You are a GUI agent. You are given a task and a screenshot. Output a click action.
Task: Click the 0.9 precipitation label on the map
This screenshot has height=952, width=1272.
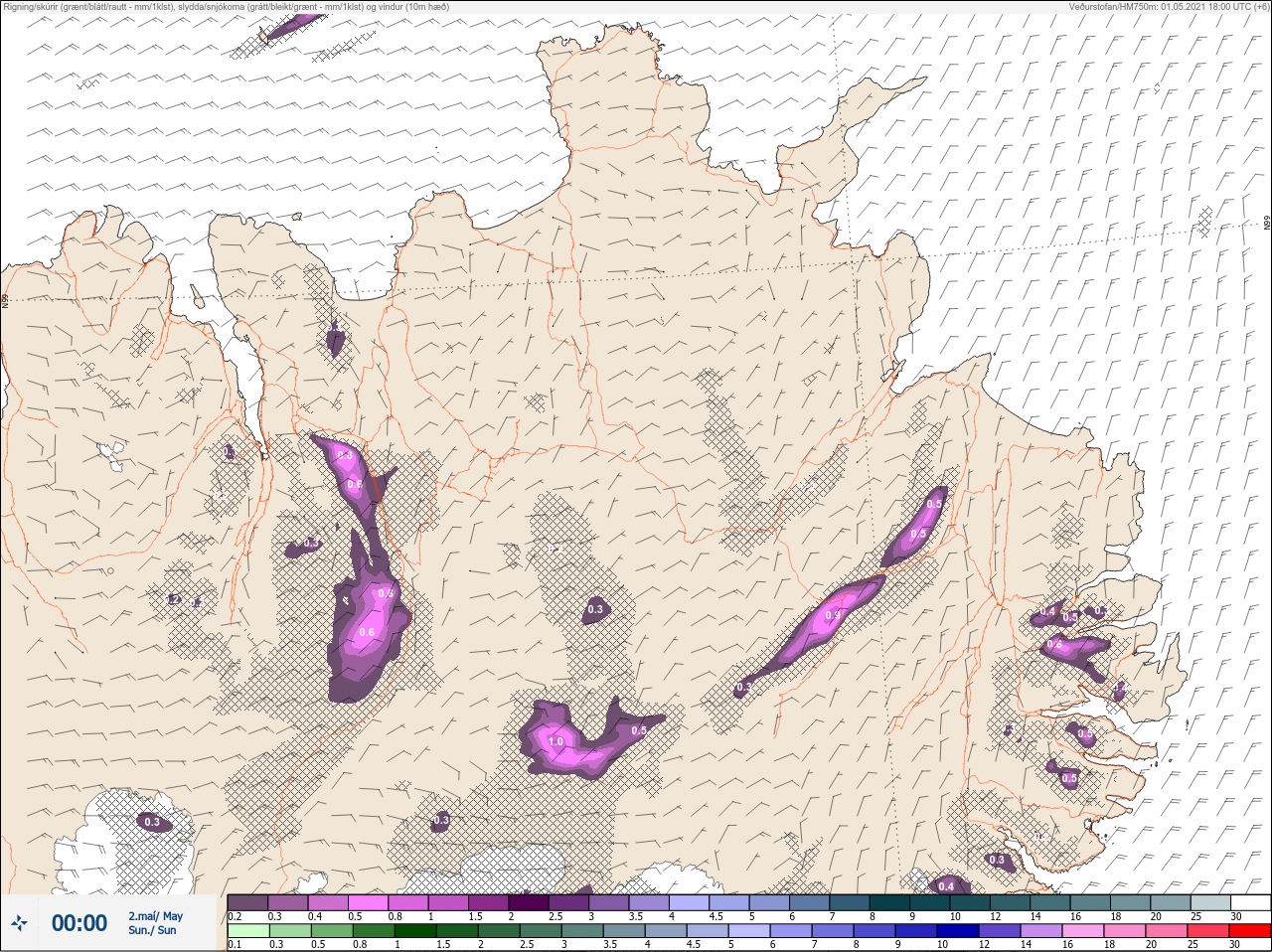833,616
